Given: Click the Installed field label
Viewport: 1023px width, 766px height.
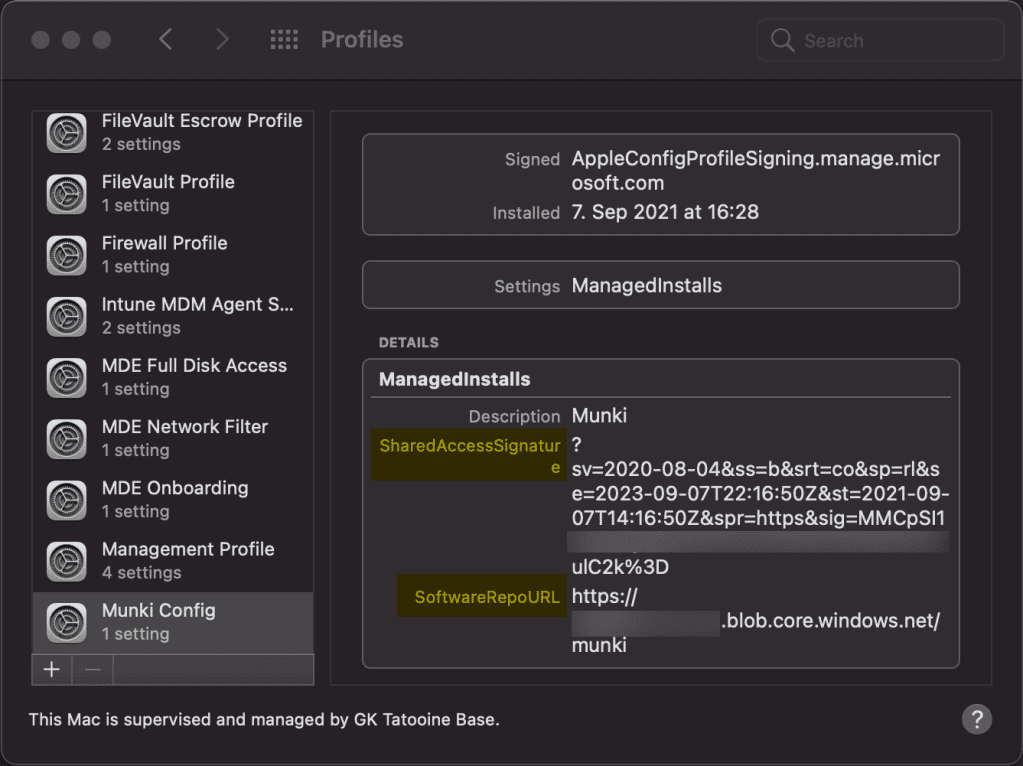Looking at the screenshot, I should [x=526, y=213].
